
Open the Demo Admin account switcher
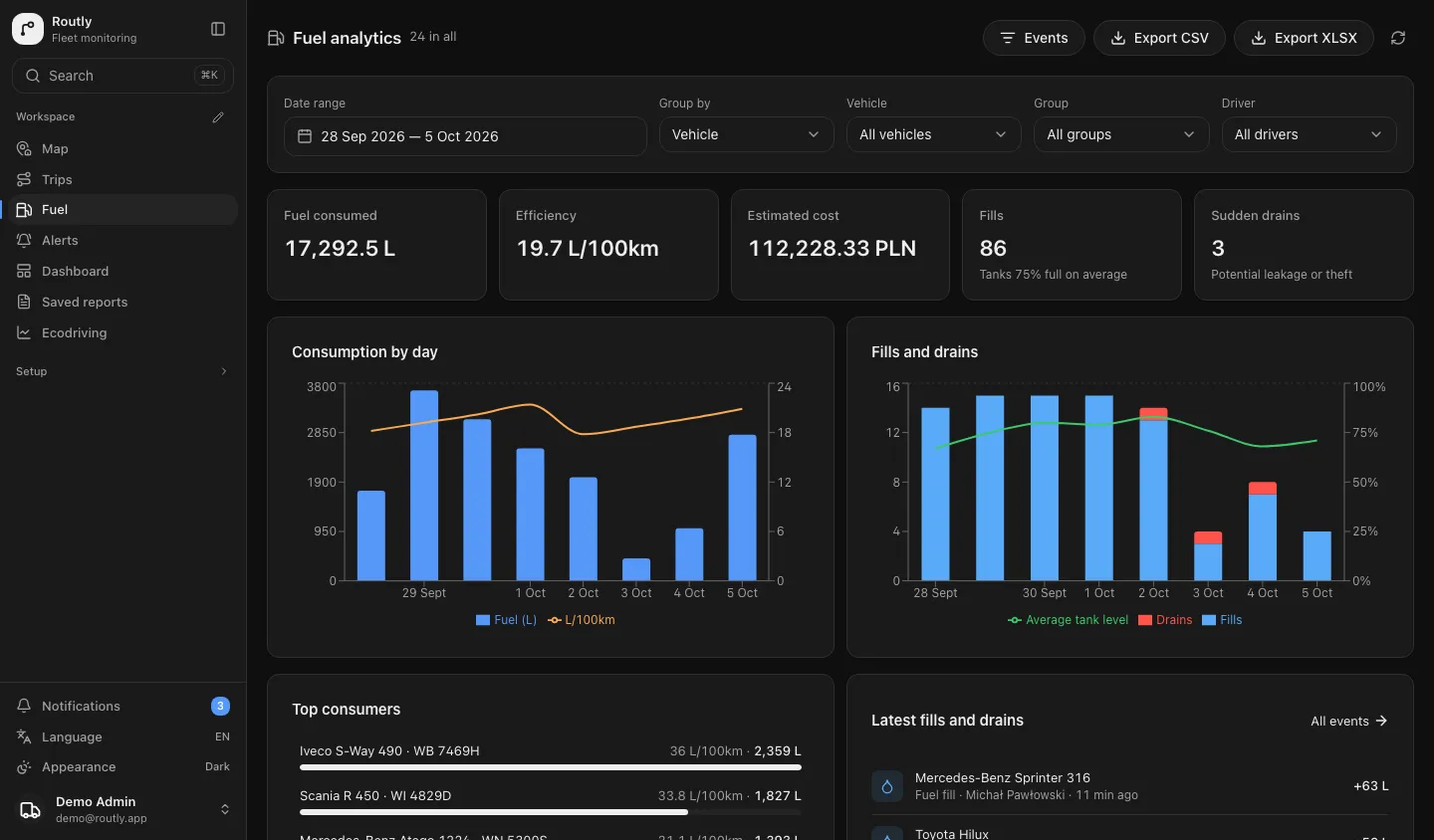122,810
